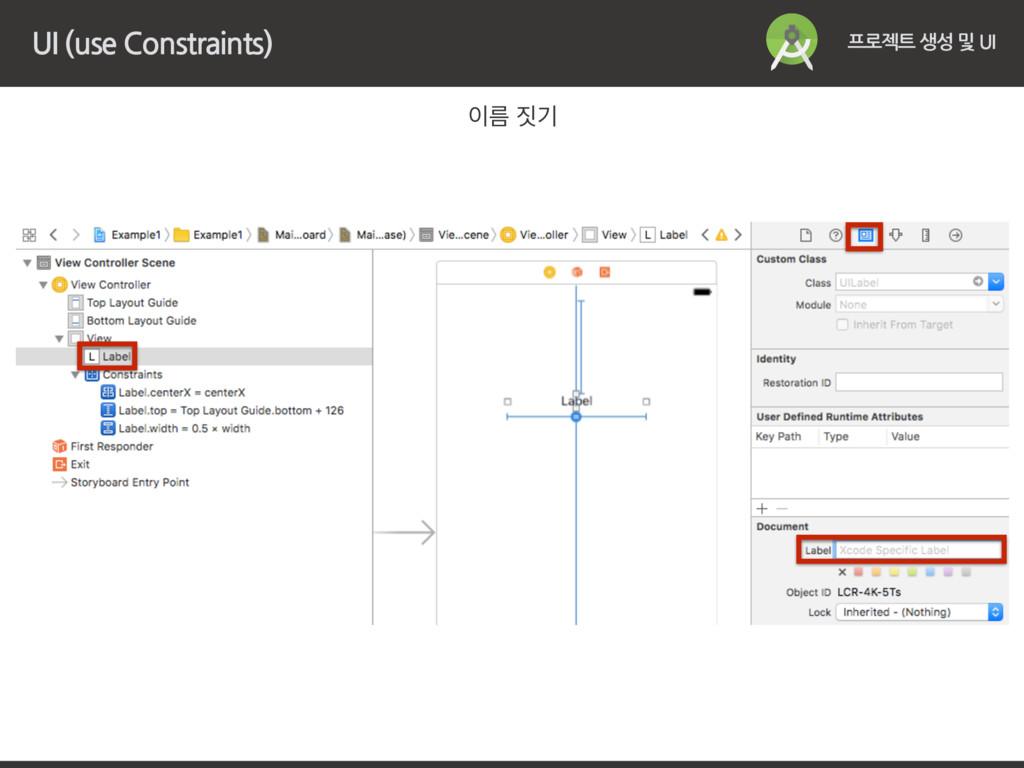
Task: Choose the red label color swatch
Action: [x=859, y=572]
